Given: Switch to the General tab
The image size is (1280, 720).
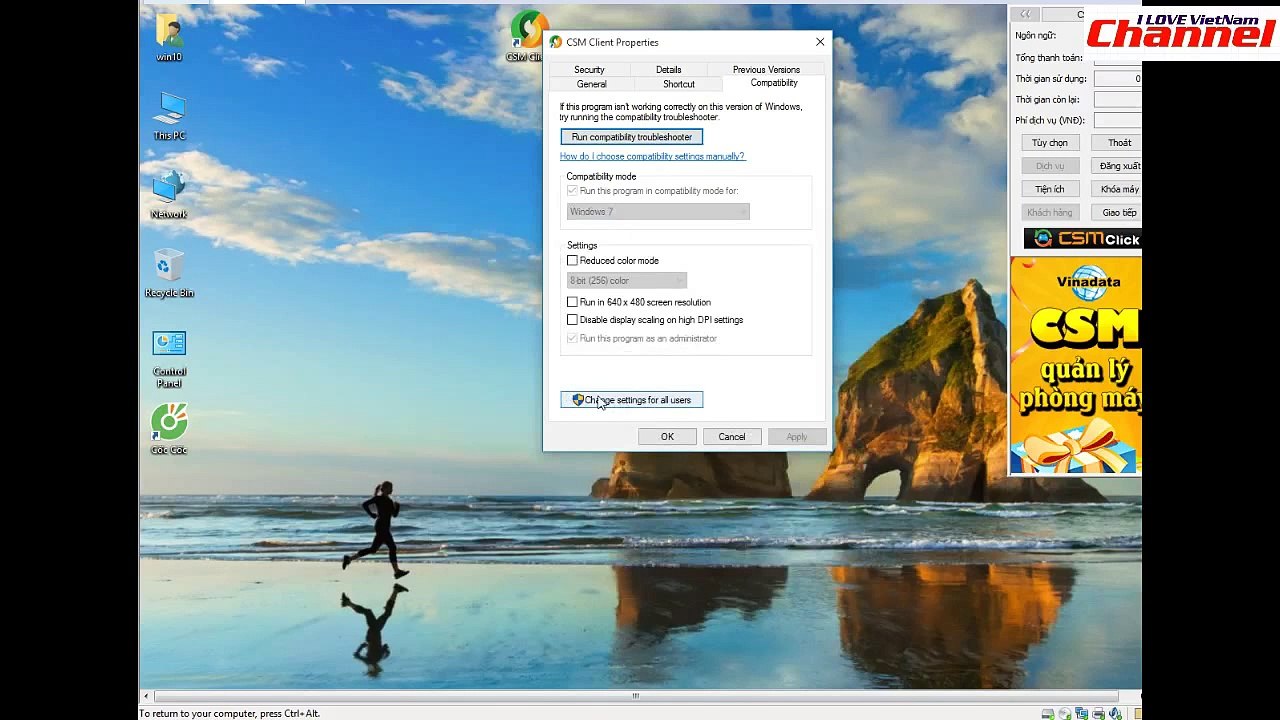Looking at the screenshot, I should [x=591, y=84].
